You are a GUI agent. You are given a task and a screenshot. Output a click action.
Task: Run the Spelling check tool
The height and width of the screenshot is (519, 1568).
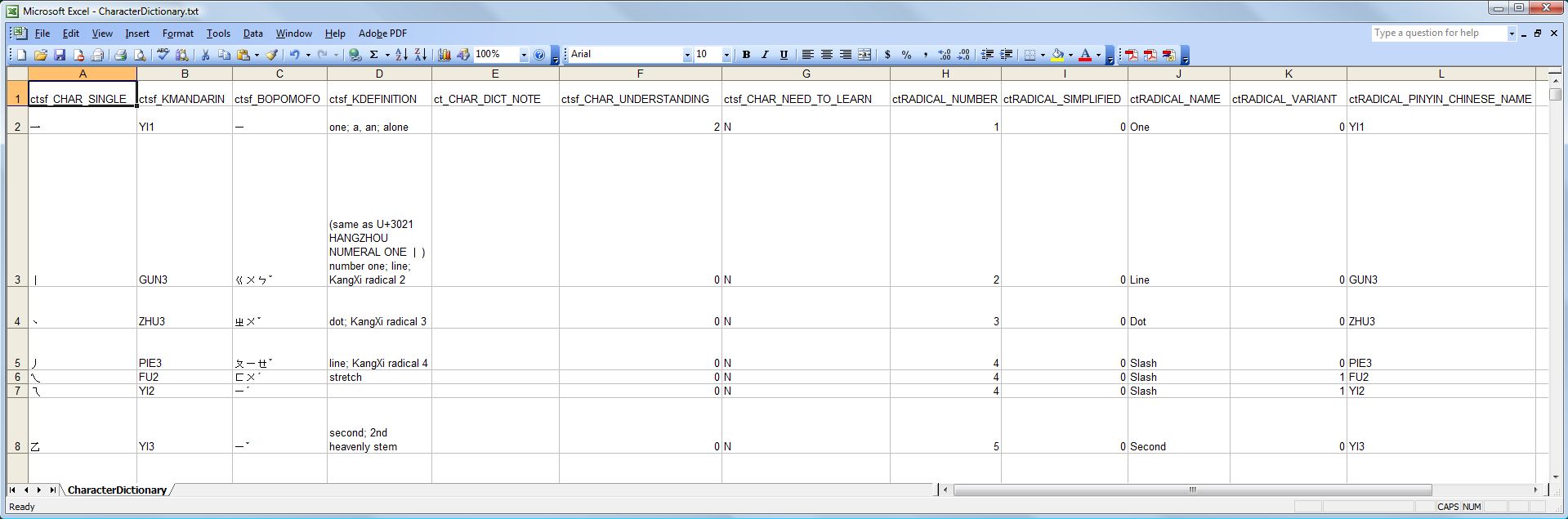pos(163,55)
